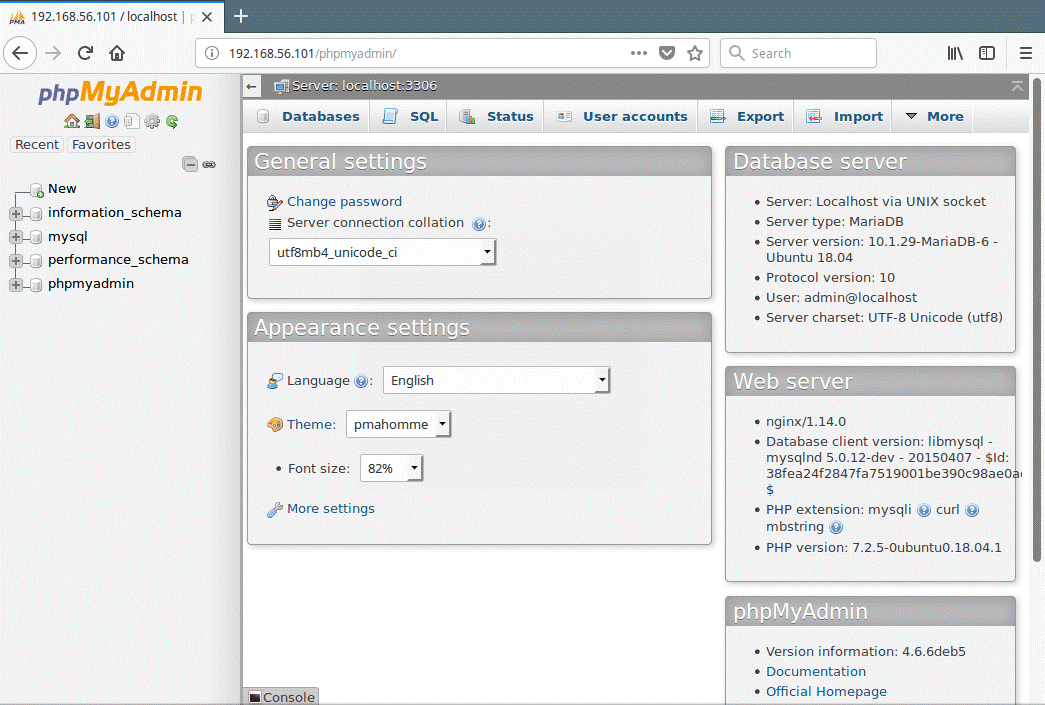Viewport: 1045px width, 705px height.
Task: Open phpMyAdmin documentation blue question icon in sidebar
Action: (x=112, y=121)
